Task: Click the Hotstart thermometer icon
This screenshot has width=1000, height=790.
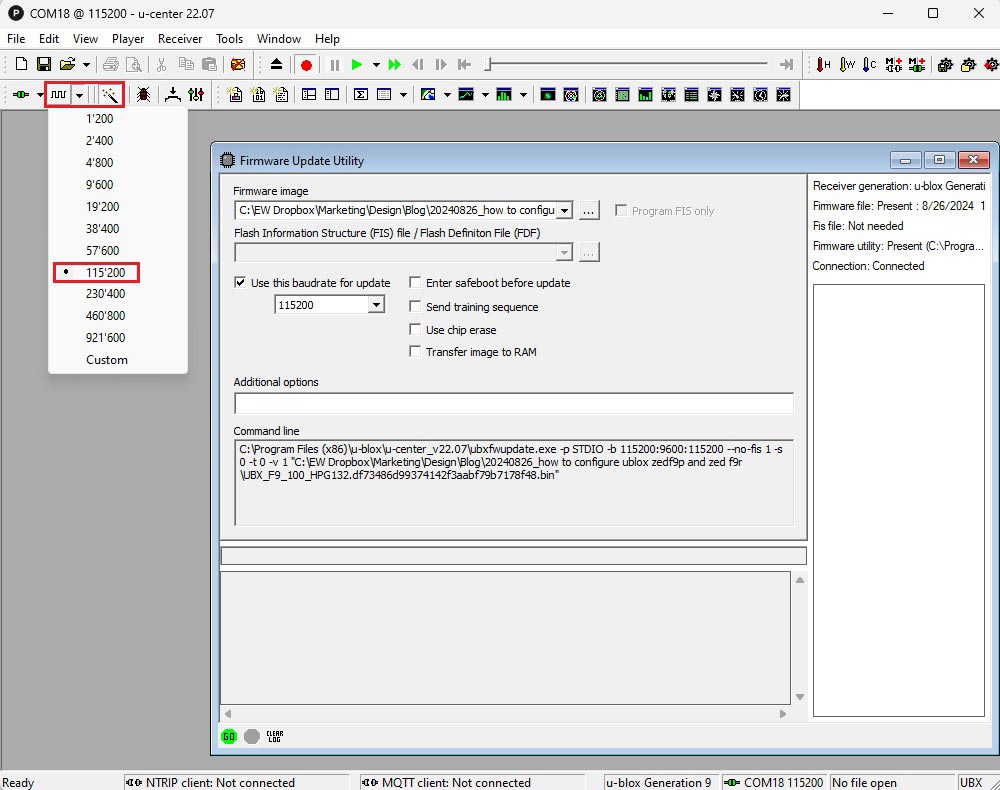Action: point(823,65)
